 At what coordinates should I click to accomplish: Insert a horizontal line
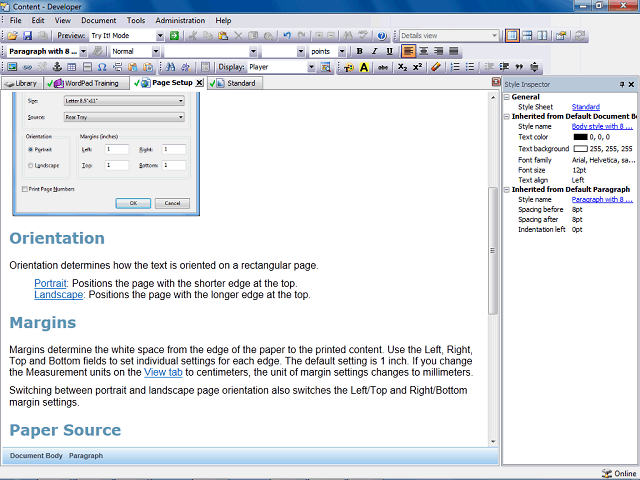click(x=87, y=67)
